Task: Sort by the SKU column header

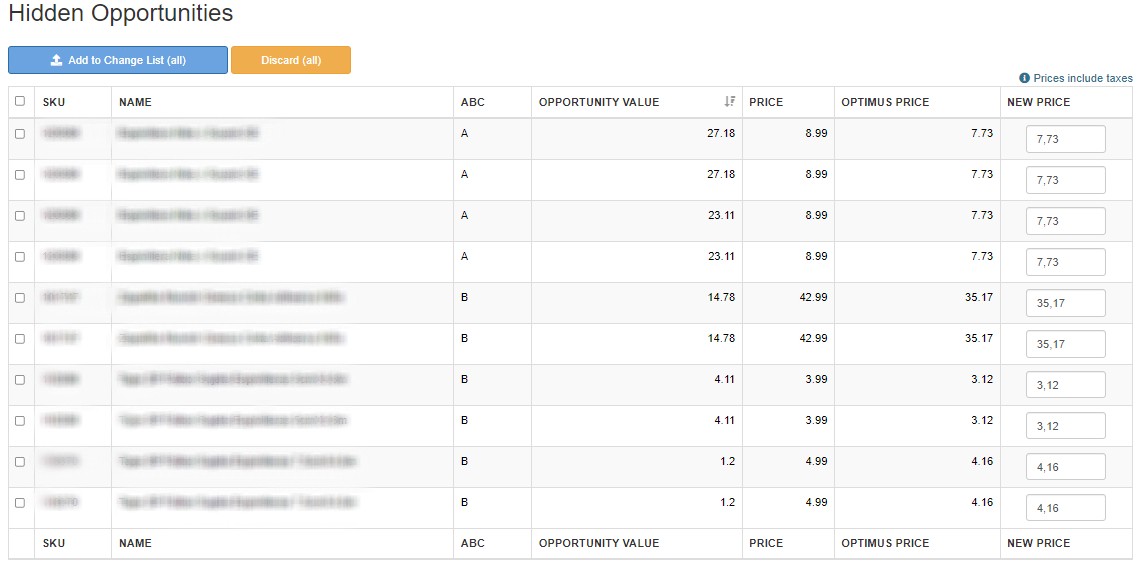Action: click(54, 102)
